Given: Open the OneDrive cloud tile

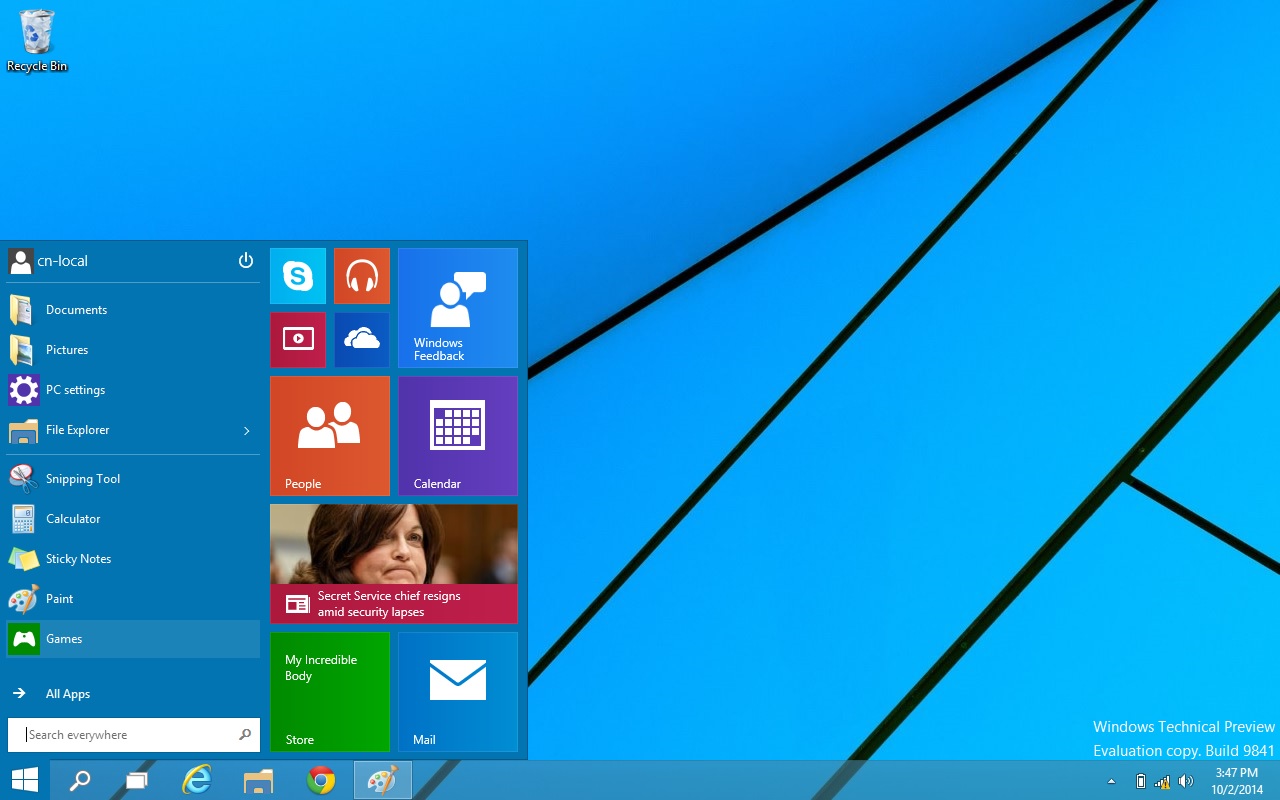Looking at the screenshot, I should [x=361, y=340].
